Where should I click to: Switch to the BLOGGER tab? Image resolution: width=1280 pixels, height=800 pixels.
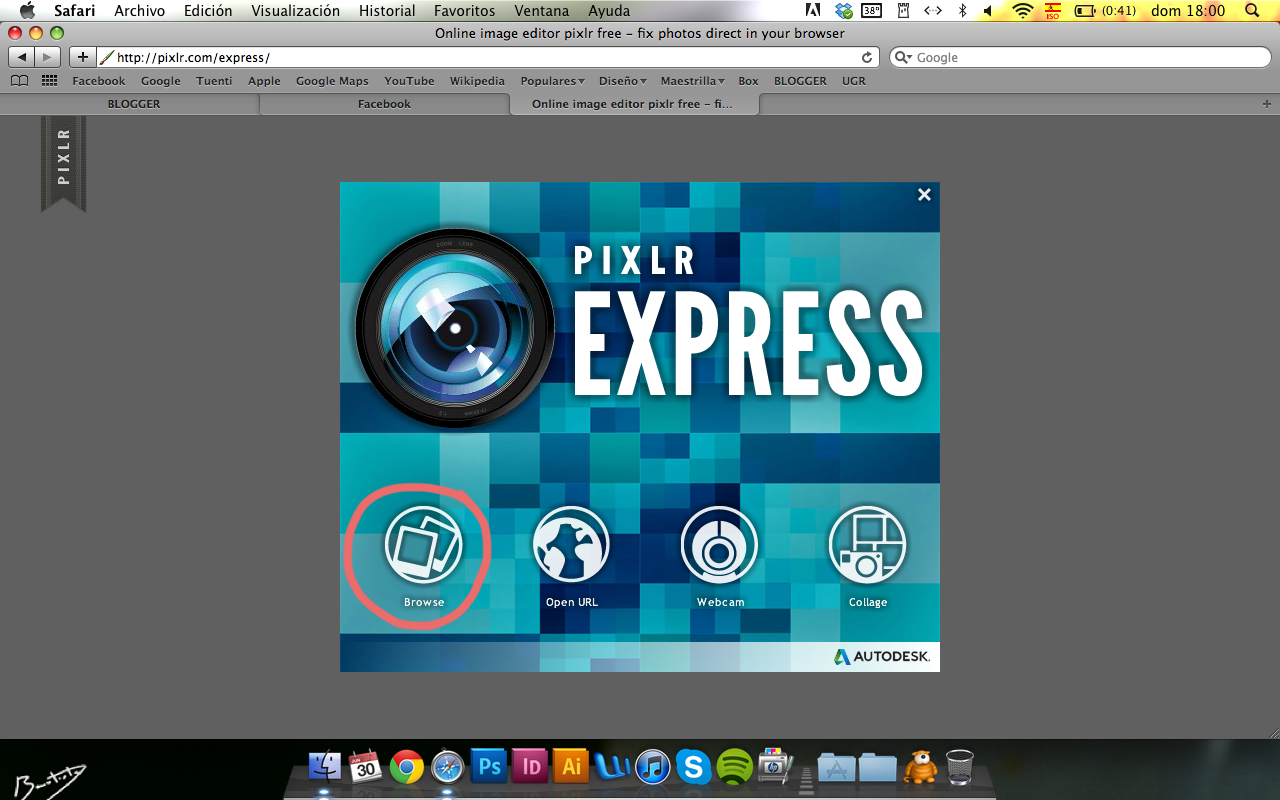[x=133, y=104]
